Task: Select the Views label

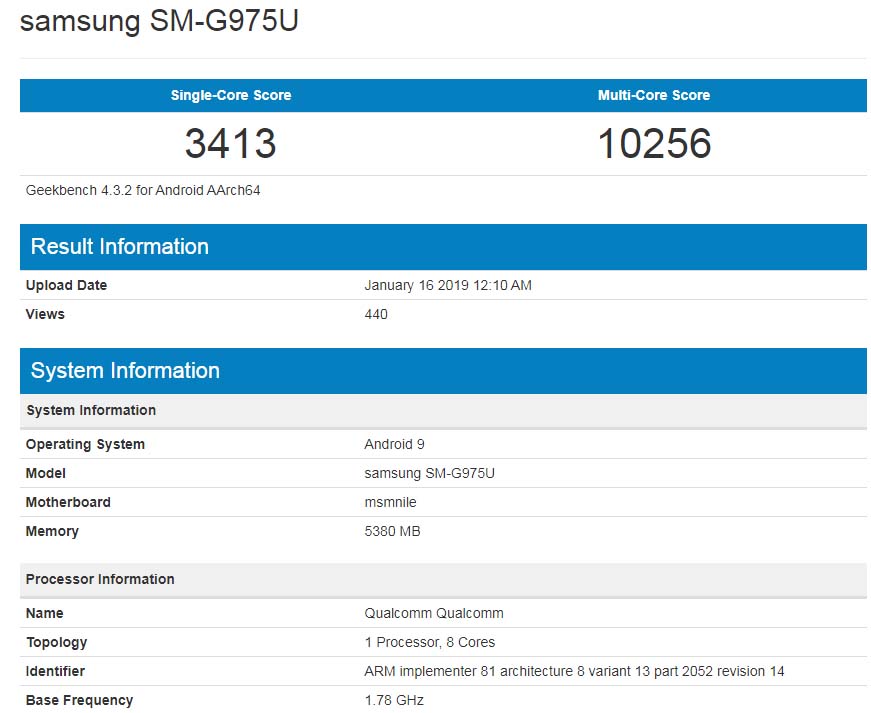Action: click(45, 314)
